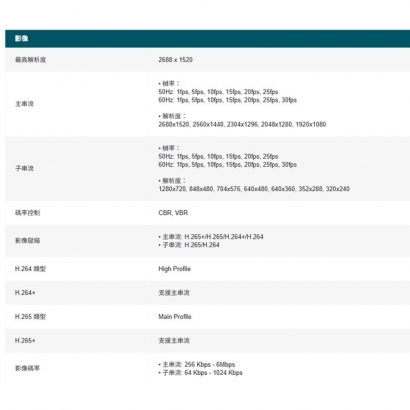
Task: Select the H.265 類型 row label
Action: tap(30, 317)
